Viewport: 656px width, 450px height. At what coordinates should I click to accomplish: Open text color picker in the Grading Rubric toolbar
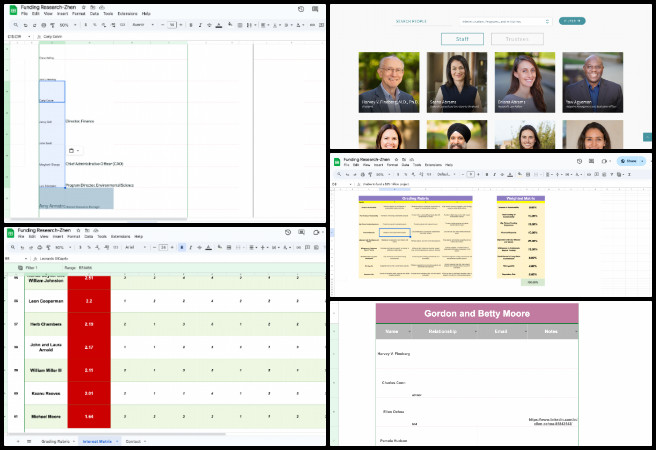pyautogui.click(x=510, y=174)
